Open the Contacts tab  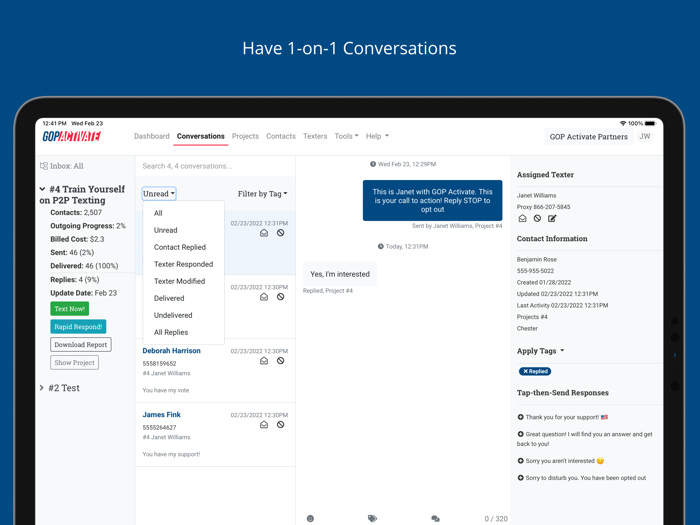[281, 136]
